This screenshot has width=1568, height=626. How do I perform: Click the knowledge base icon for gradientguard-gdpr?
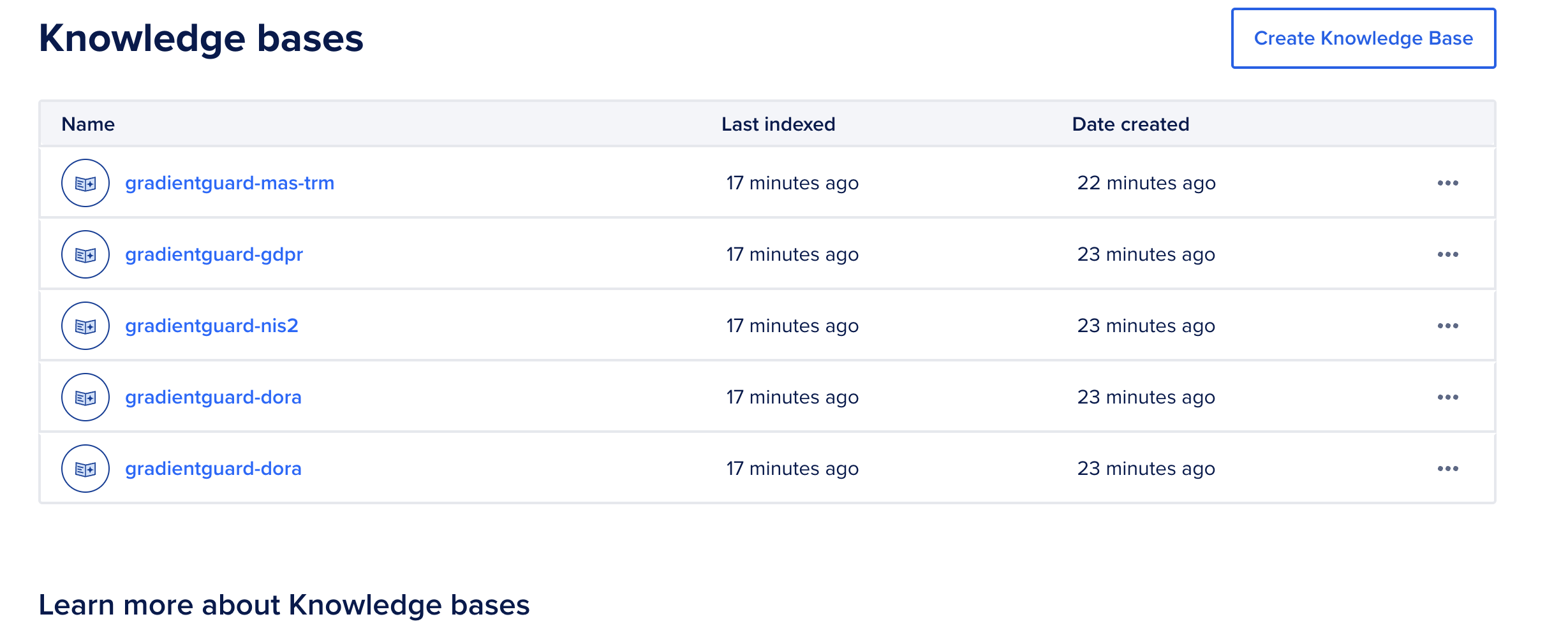(85, 254)
